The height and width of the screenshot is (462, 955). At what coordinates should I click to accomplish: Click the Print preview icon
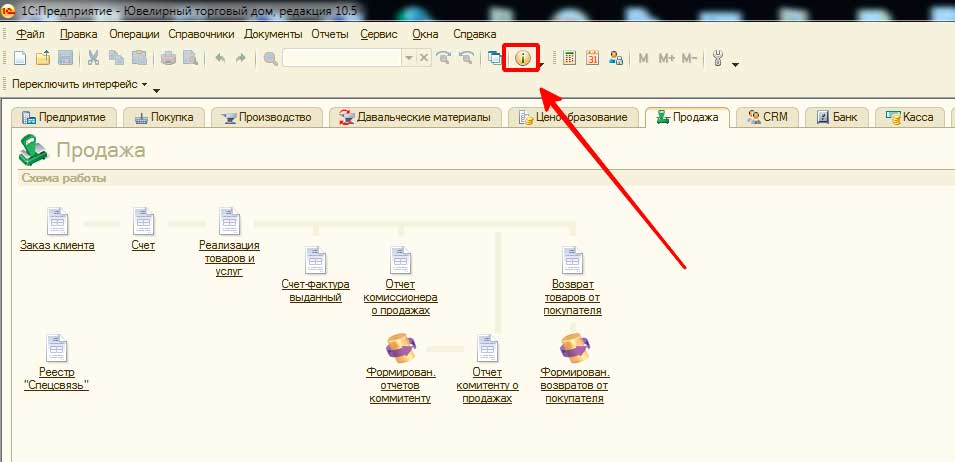tap(191, 58)
